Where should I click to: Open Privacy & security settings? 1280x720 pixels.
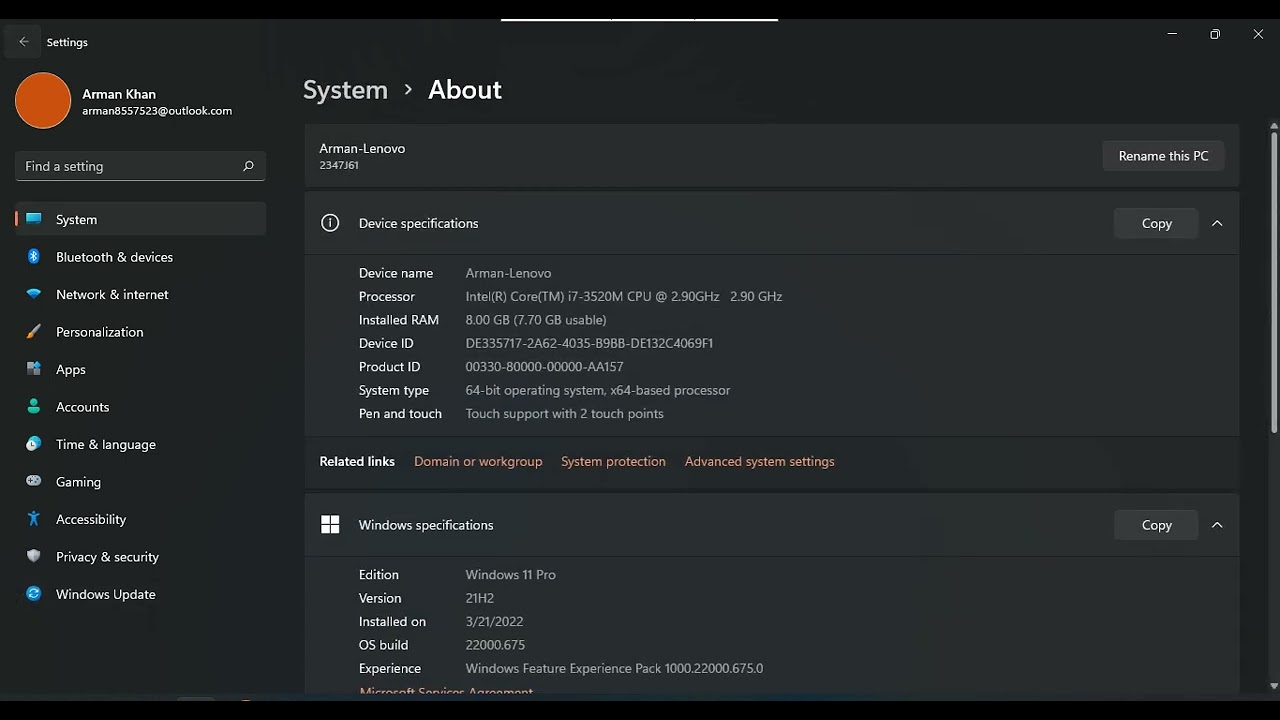point(141,557)
